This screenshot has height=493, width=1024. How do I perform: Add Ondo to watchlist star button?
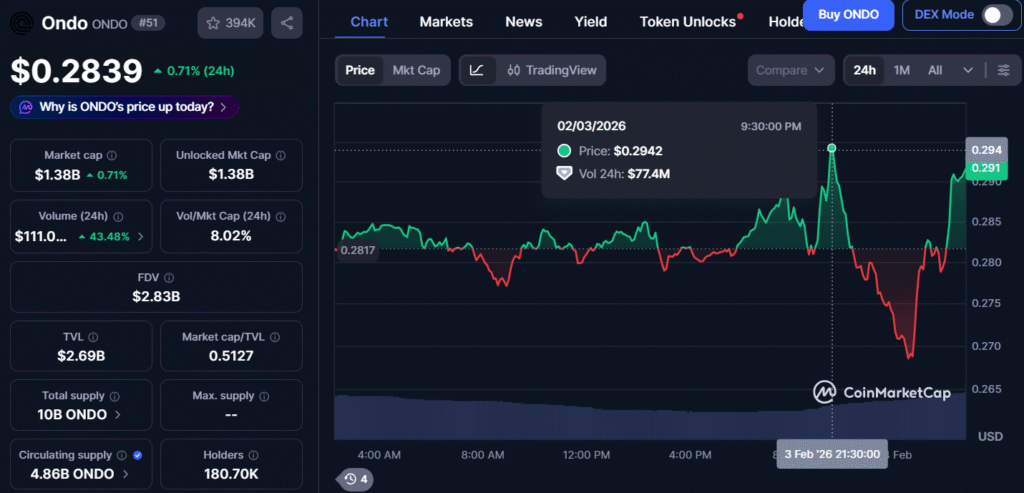[x=231, y=24]
